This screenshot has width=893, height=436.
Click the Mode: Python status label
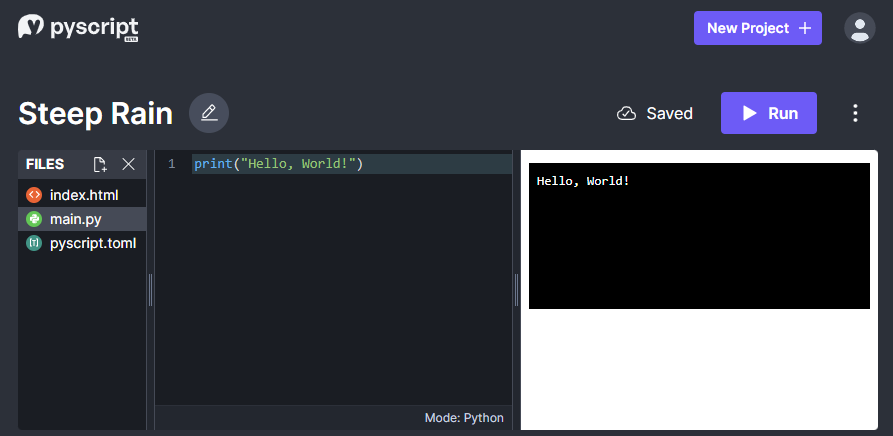tap(464, 418)
